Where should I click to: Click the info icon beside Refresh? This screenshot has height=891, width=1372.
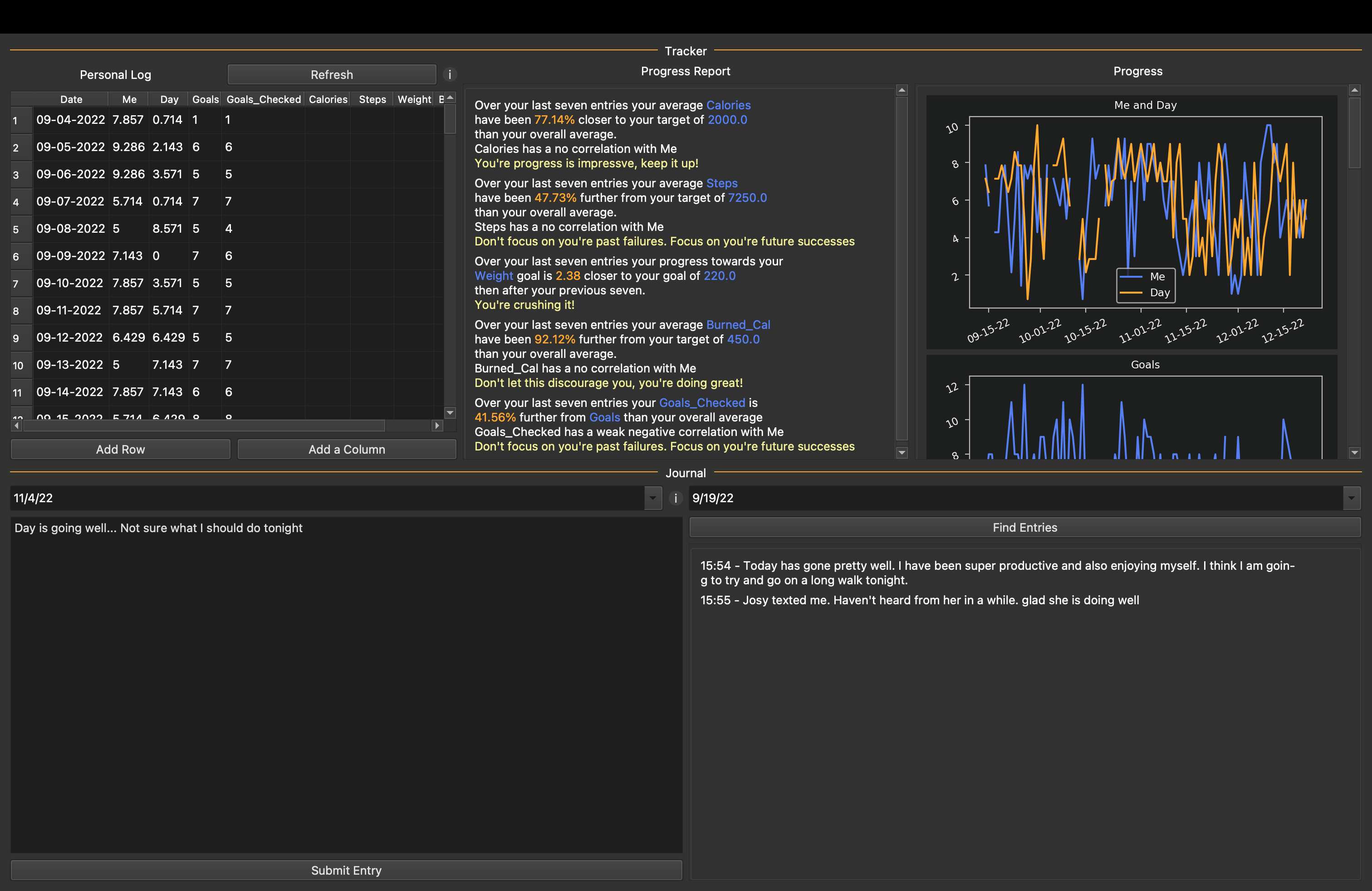tap(450, 75)
